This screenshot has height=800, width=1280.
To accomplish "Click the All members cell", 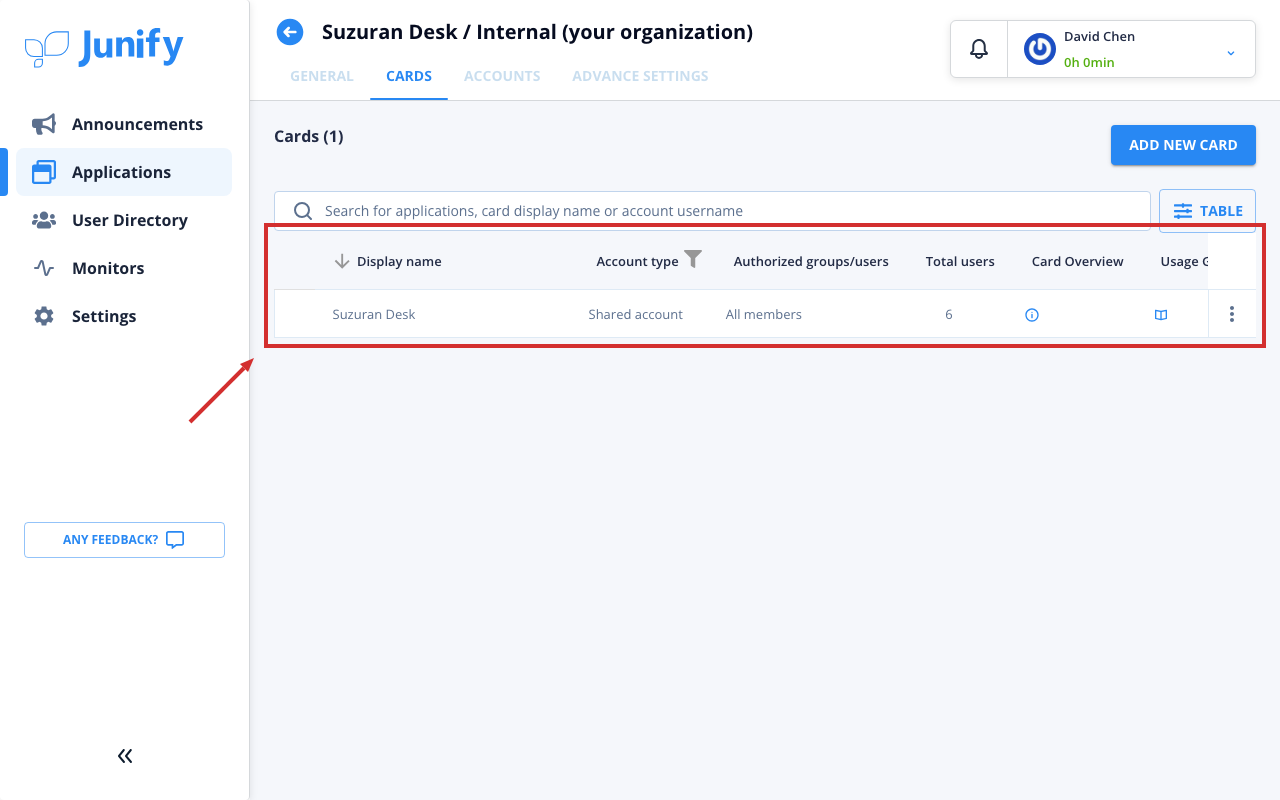I will coord(764,314).
